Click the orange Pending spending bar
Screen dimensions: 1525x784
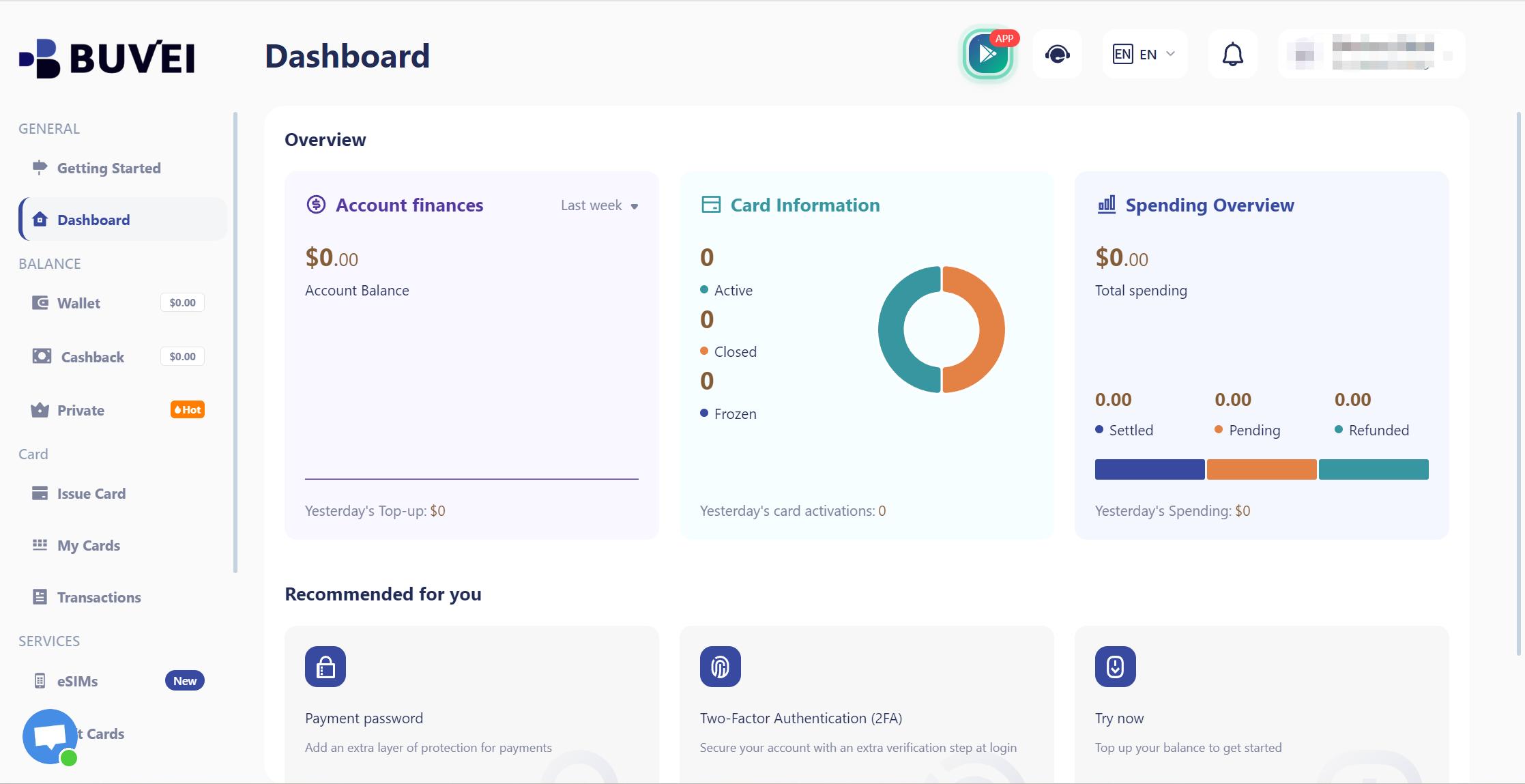click(x=1261, y=469)
